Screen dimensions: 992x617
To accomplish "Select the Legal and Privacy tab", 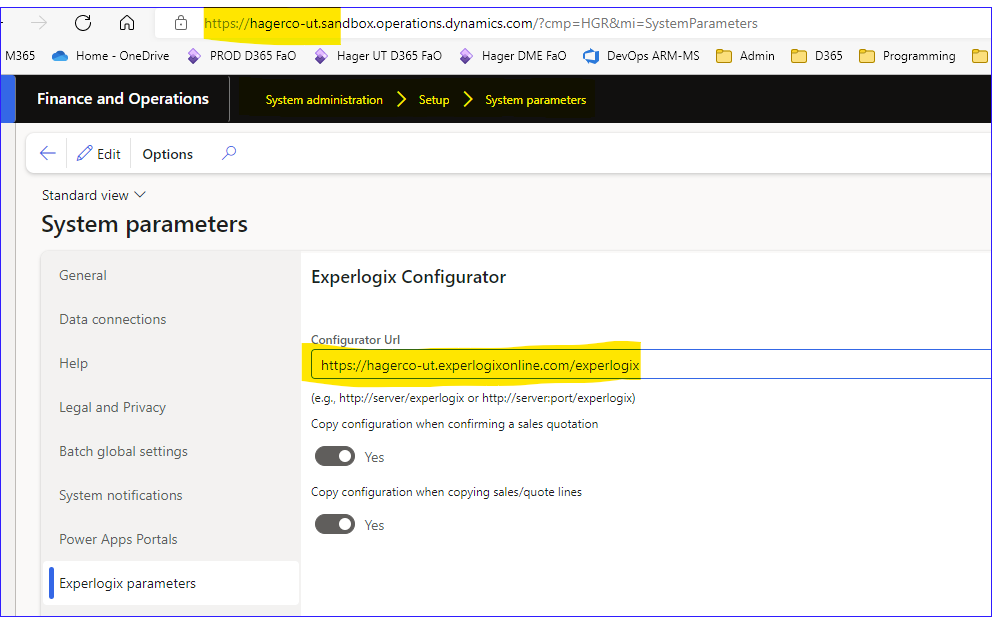I will coord(171,407).
